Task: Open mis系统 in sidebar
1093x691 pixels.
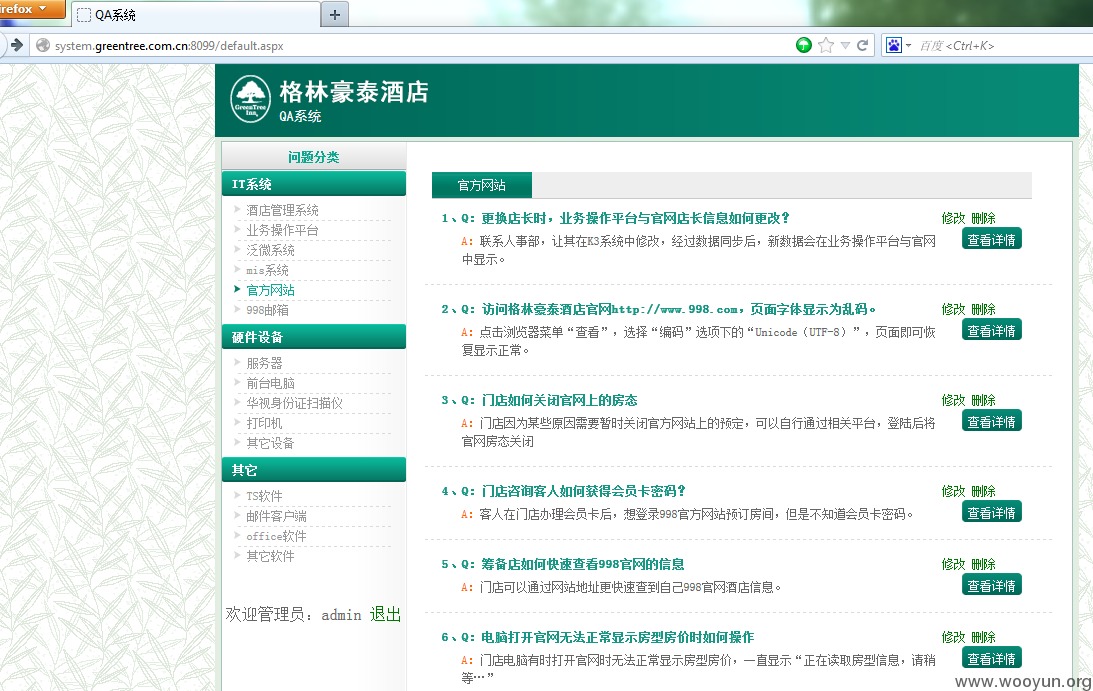Action: pos(267,270)
